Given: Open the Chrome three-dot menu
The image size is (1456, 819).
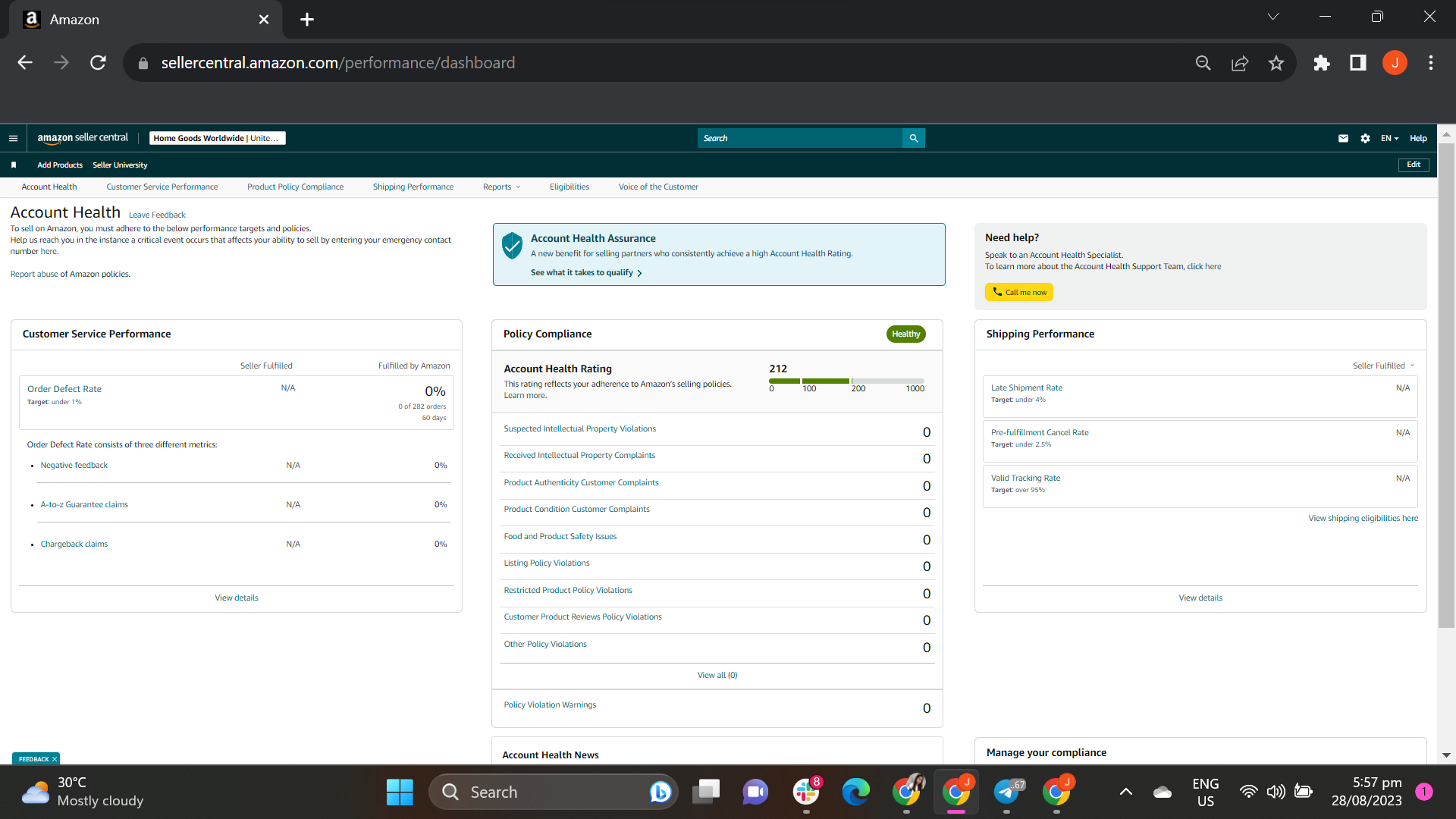Looking at the screenshot, I should tap(1431, 63).
